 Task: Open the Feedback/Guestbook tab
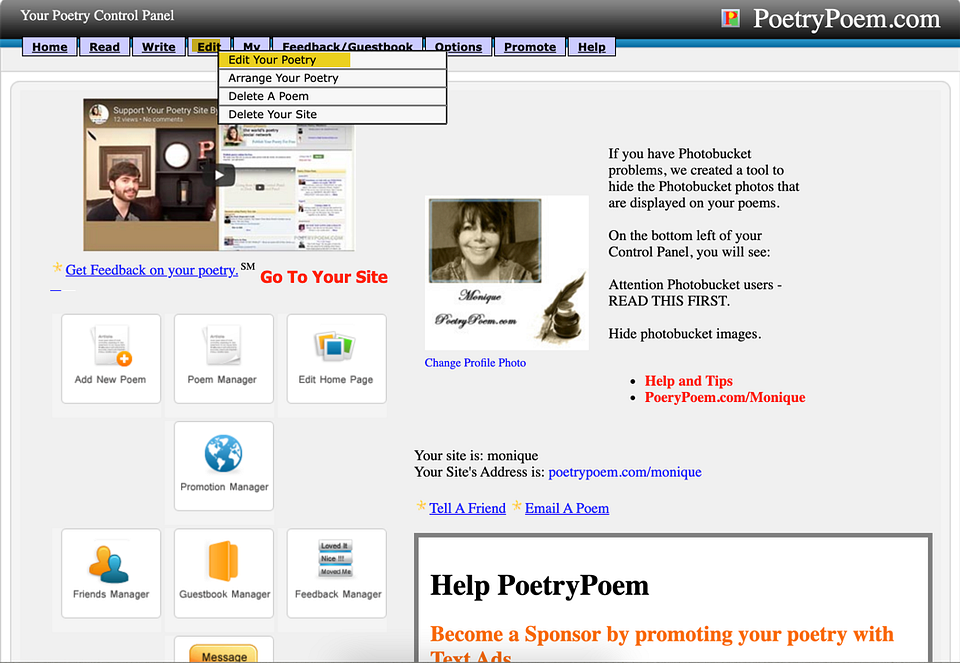[x=348, y=46]
